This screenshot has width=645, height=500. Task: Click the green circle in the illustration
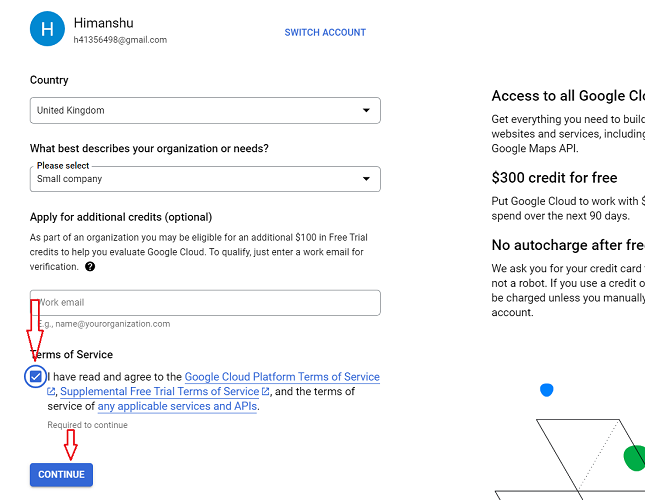click(634, 458)
